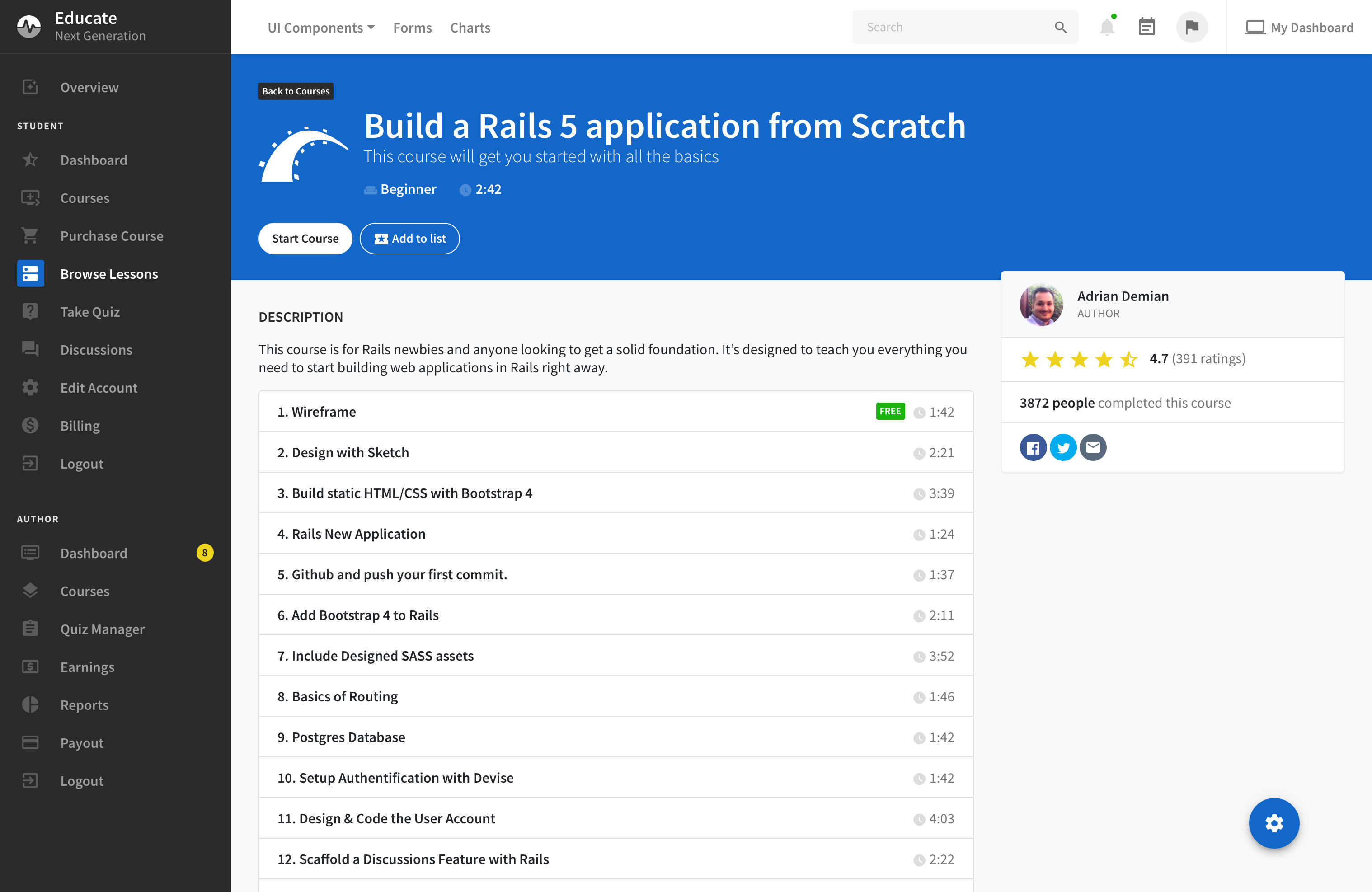1372x892 pixels.
Task: Share course via email icon
Action: pyautogui.click(x=1093, y=447)
